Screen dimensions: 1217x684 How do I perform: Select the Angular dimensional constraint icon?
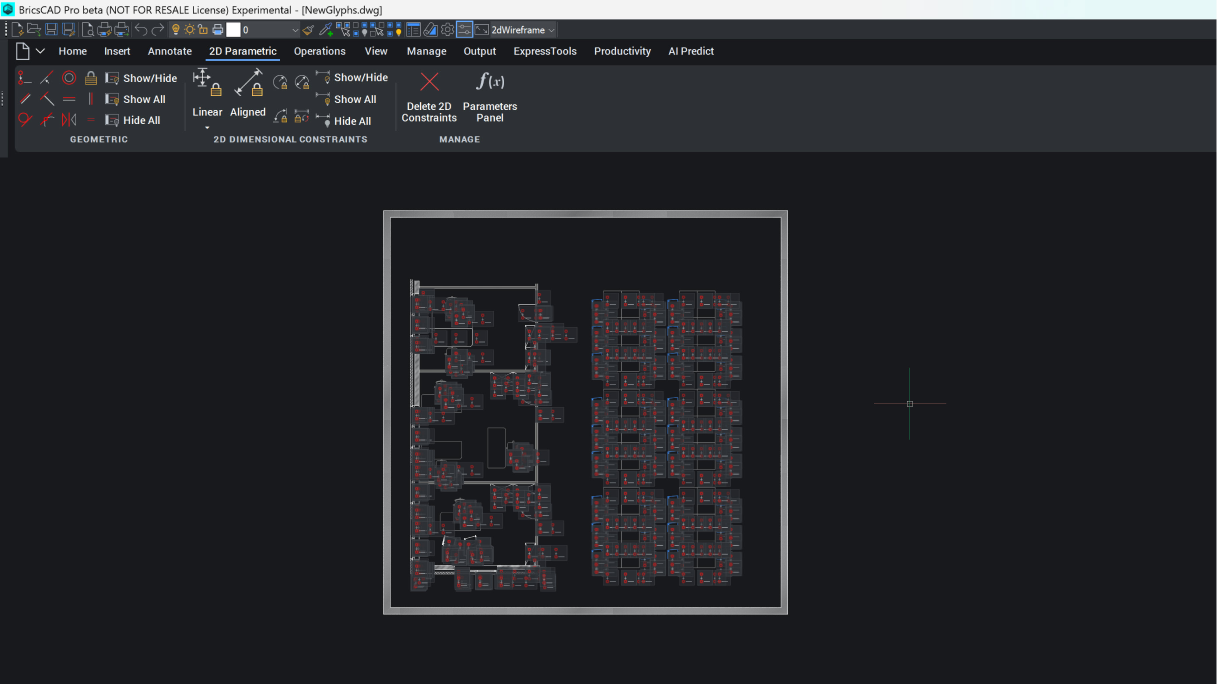280,116
